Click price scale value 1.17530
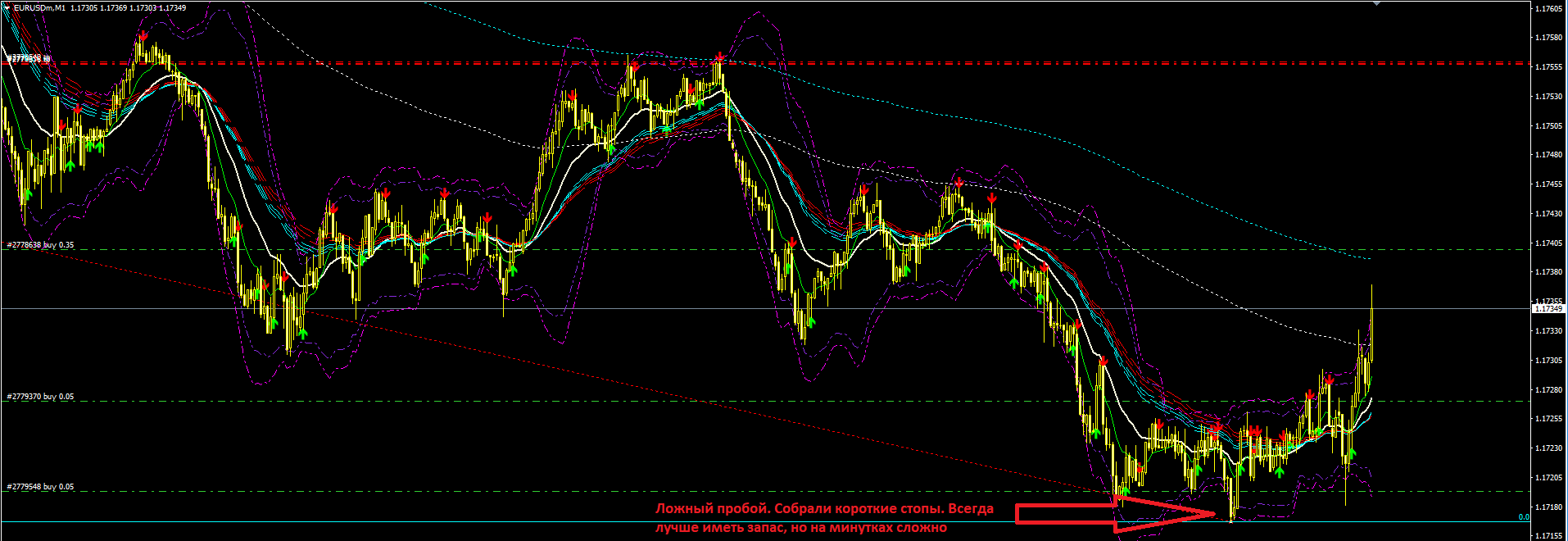This screenshot has width=1568, height=541. pos(1550,97)
